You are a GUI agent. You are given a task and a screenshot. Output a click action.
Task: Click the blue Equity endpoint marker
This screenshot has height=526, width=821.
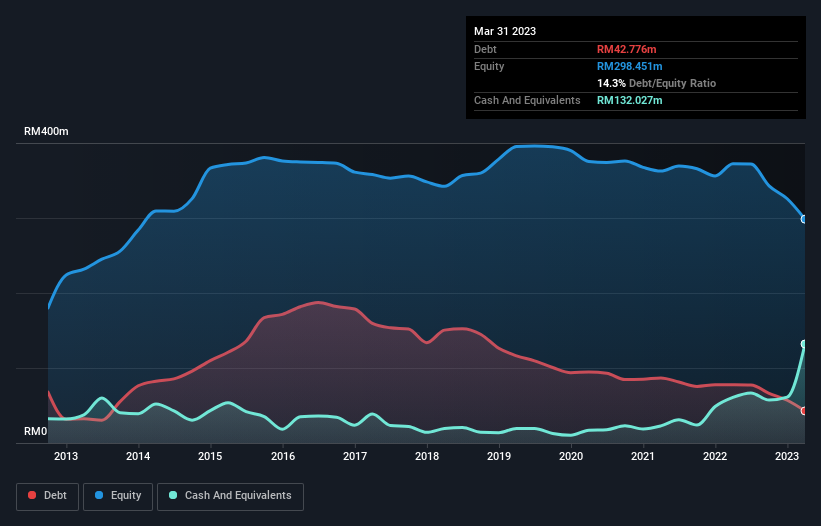tap(804, 219)
